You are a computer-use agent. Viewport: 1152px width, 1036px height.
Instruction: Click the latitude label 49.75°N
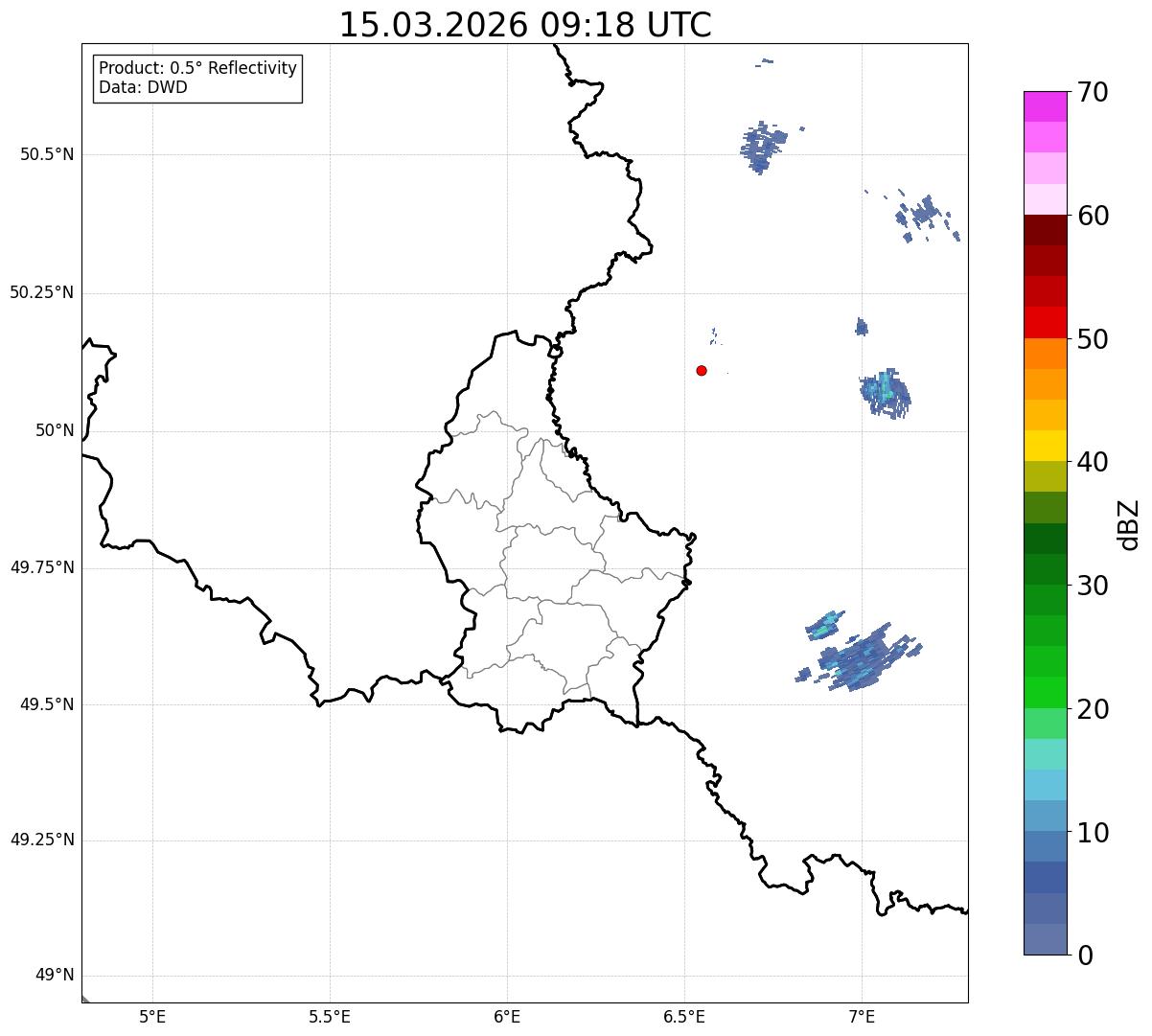coord(42,567)
